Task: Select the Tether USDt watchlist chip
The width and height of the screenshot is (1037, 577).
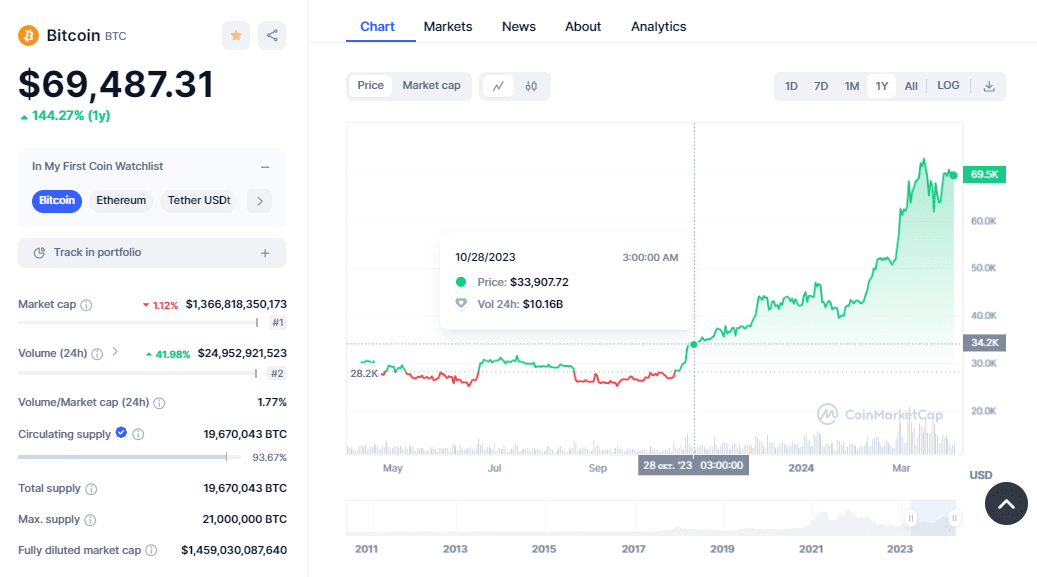Action: coord(199,200)
